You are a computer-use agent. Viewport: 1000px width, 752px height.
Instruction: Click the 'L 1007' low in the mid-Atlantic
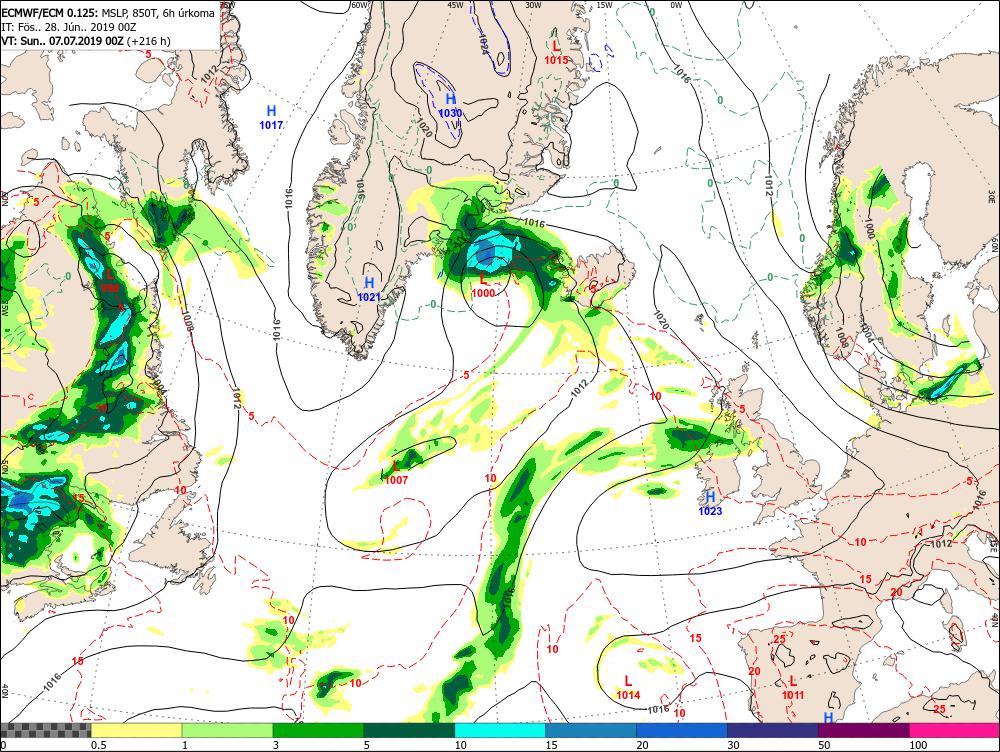tap(396, 473)
